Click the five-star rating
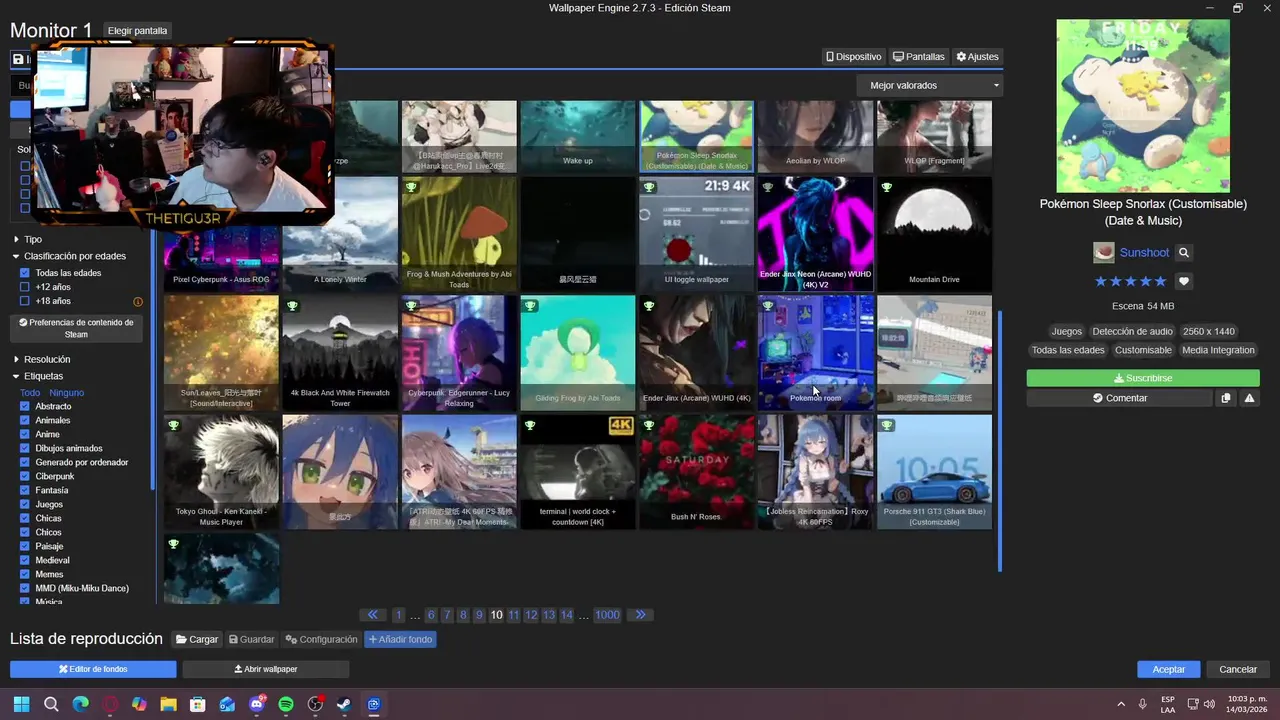This screenshot has width=1280, height=720. click(x=1131, y=282)
